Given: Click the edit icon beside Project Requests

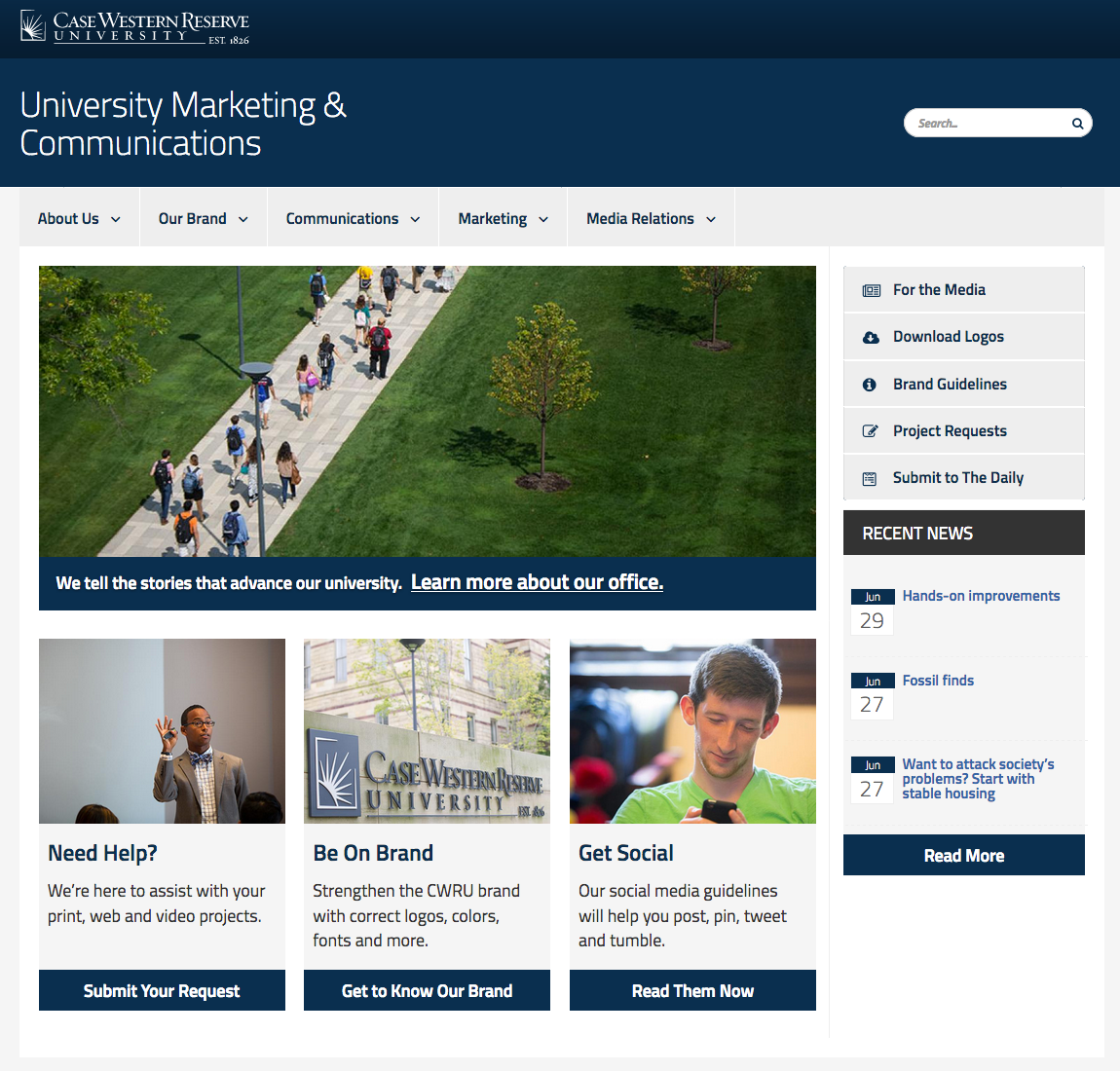Looking at the screenshot, I should point(870,431).
